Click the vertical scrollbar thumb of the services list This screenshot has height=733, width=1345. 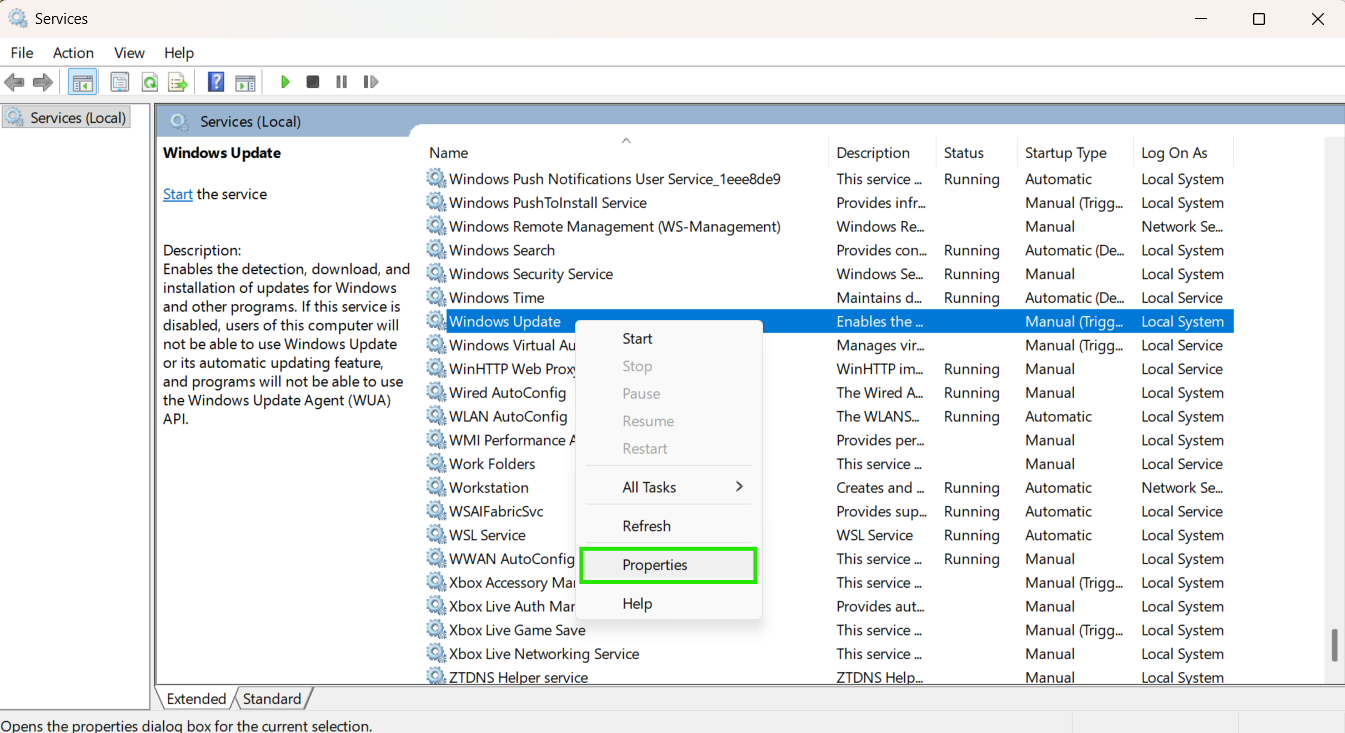1334,645
